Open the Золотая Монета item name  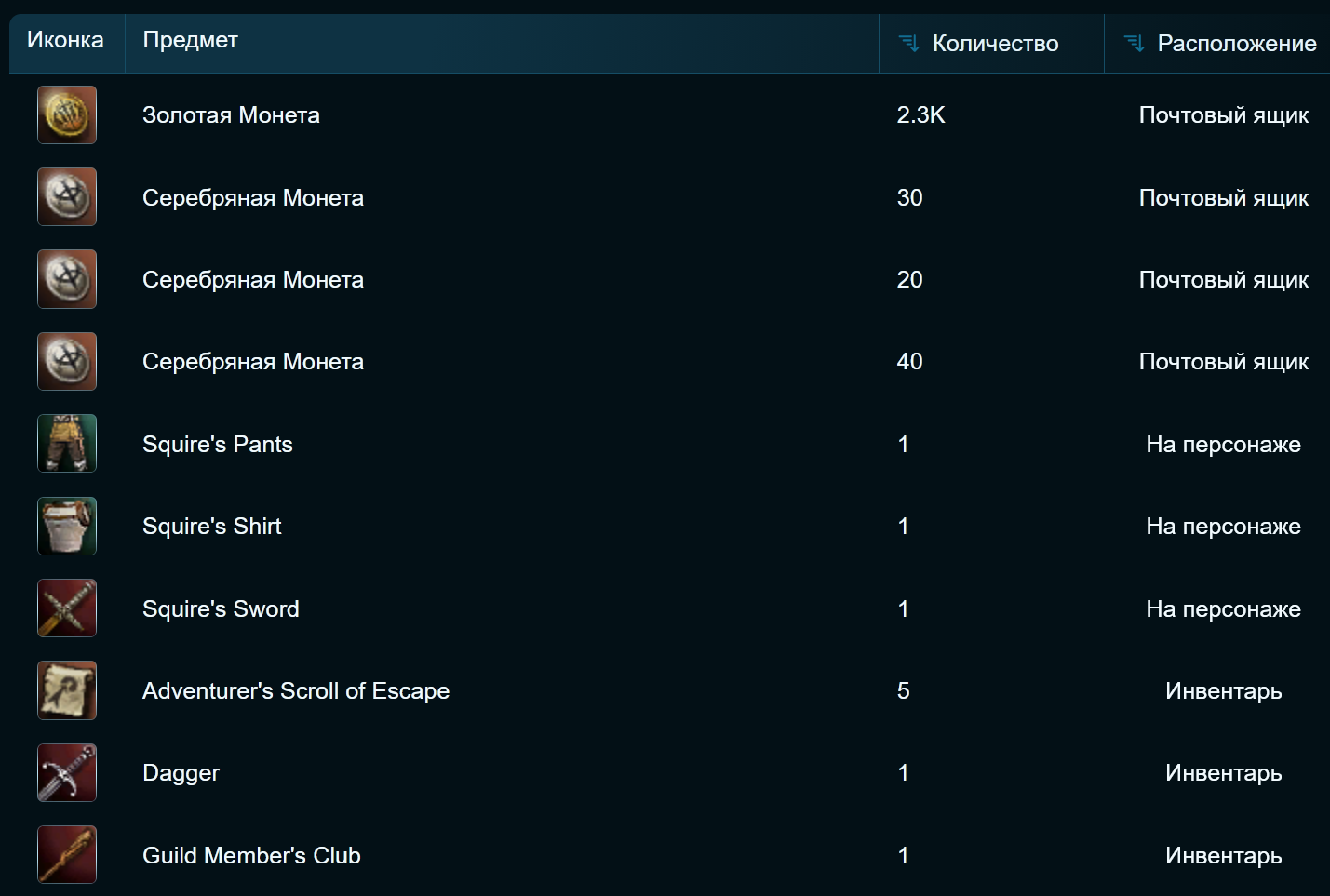[231, 115]
